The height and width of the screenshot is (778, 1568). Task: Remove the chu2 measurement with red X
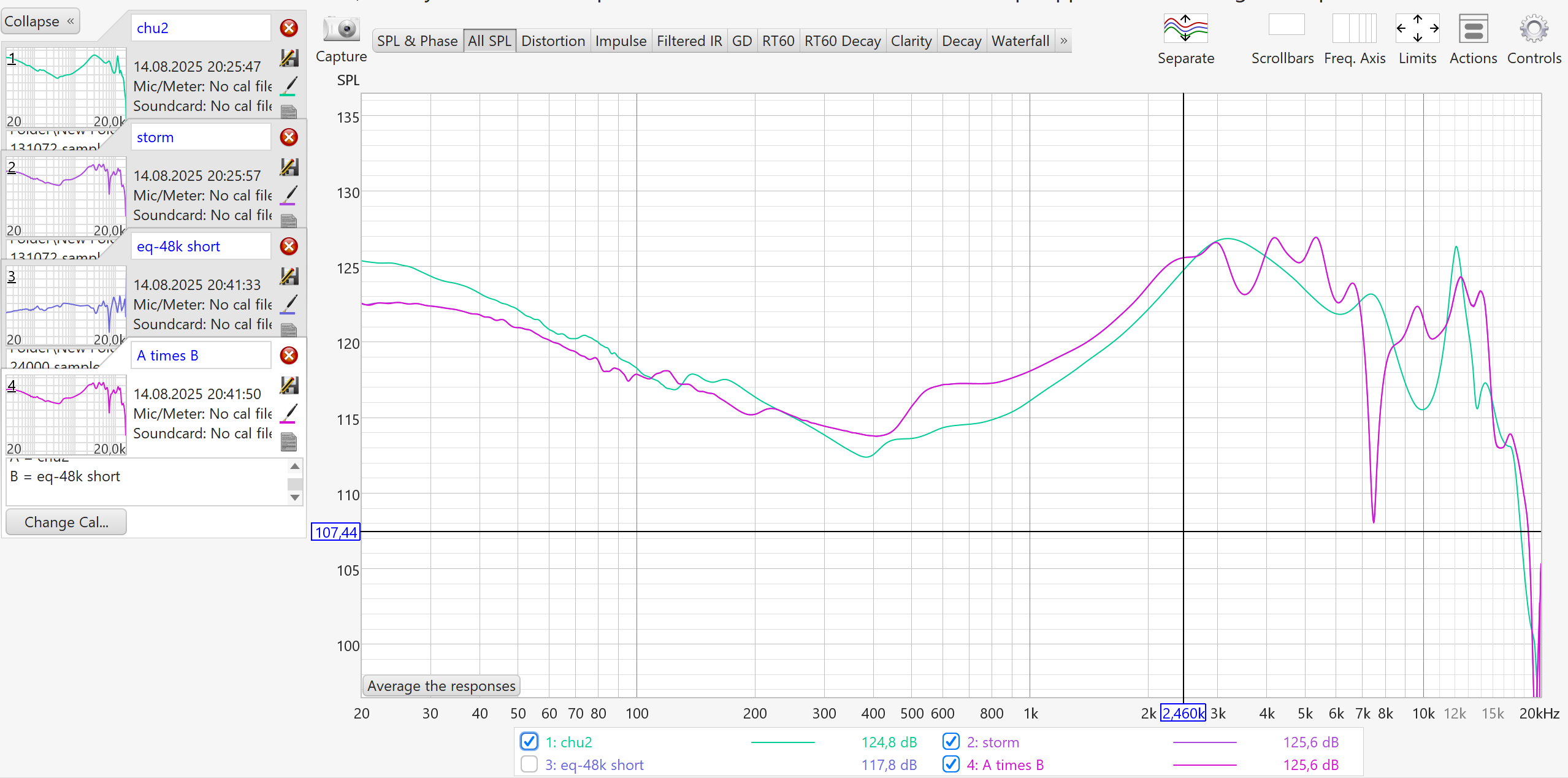[289, 28]
